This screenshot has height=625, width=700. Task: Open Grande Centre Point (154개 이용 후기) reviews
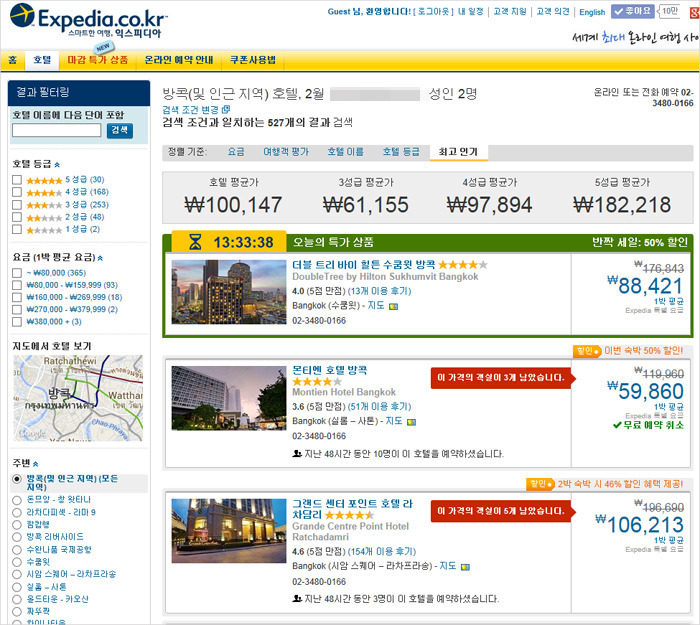pyautogui.click(x=382, y=551)
